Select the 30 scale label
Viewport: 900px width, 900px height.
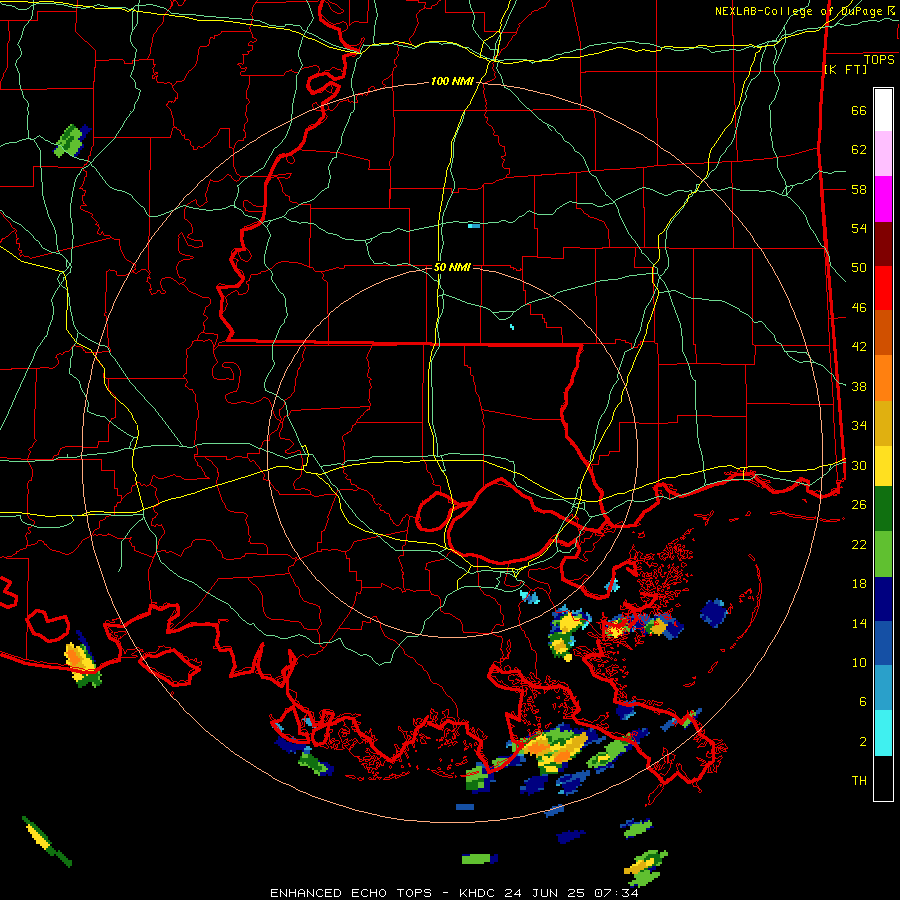859,465
